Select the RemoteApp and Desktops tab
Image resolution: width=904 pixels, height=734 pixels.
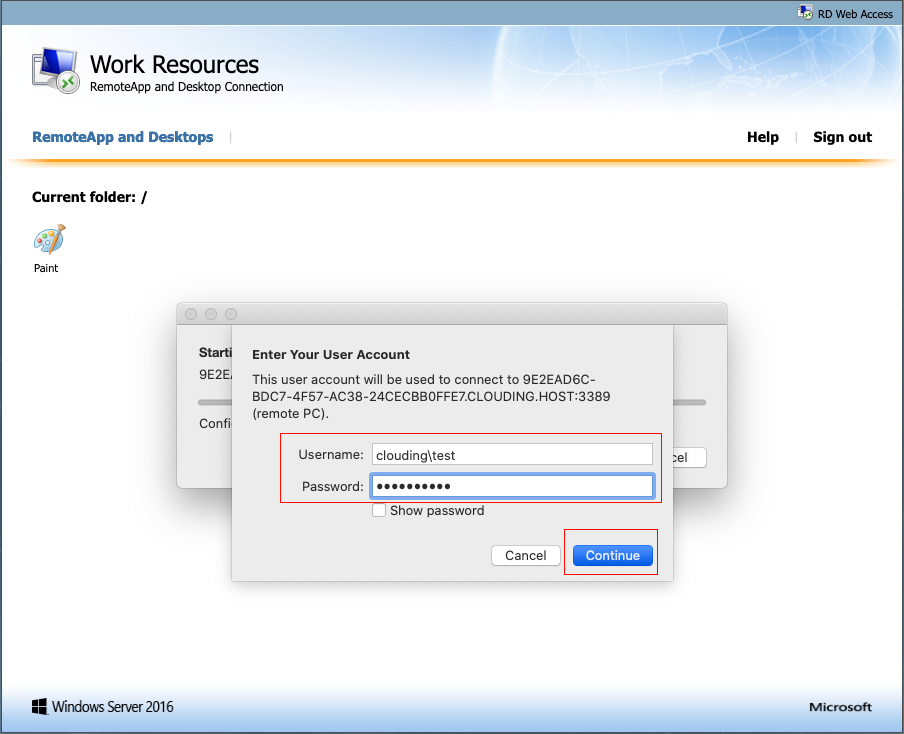point(123,137)
